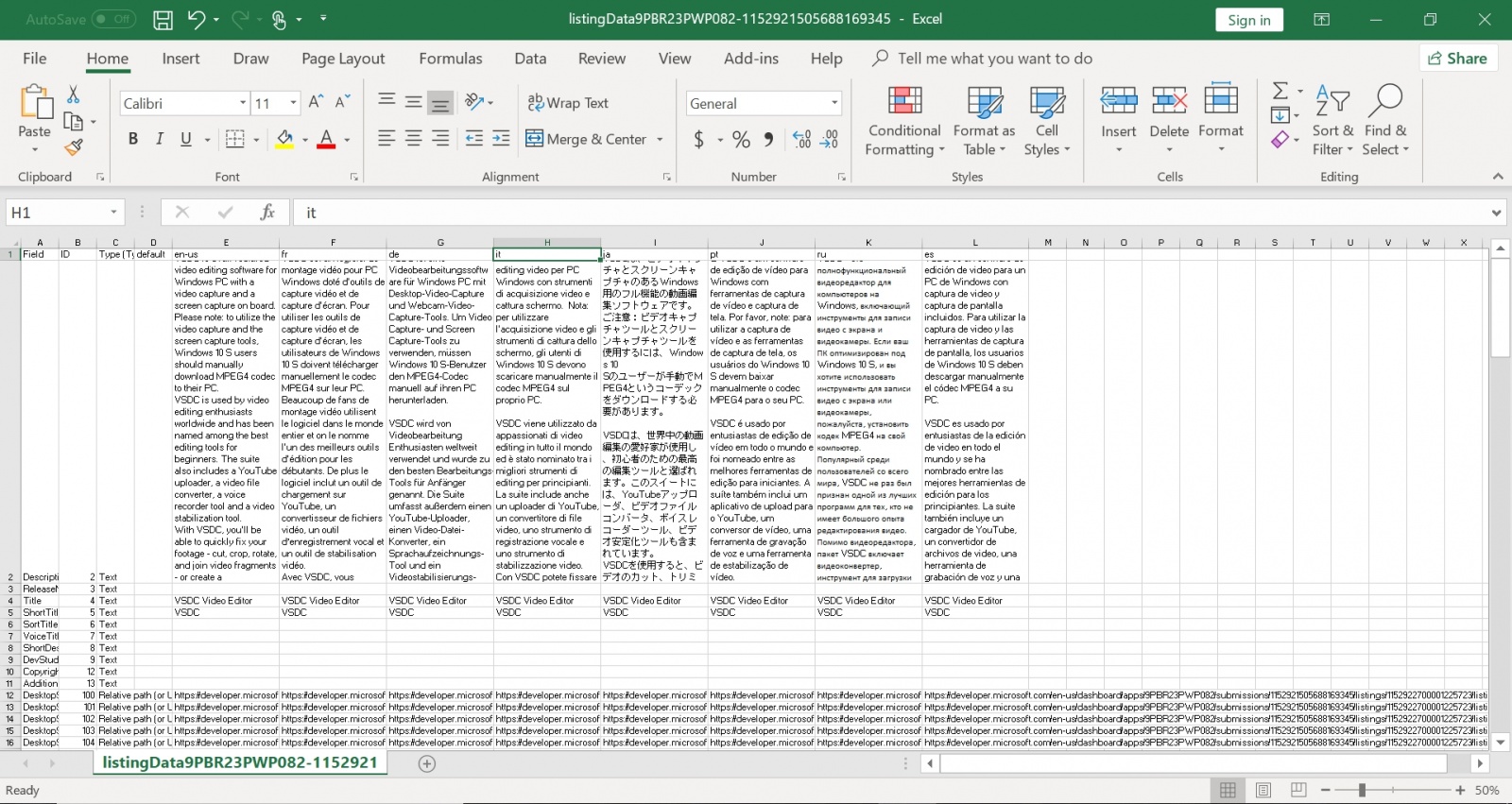Viewport: 1512px width, 804px height.
Task: Increase font size with larger A
Action: pyautogui.click(x=316, y=102)
